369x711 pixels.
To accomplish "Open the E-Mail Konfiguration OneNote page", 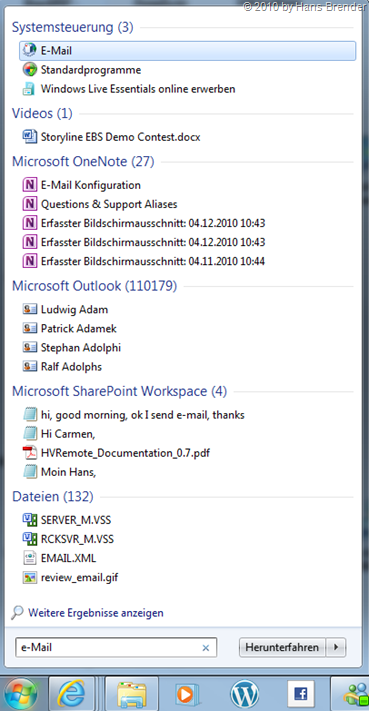I will (x=91, y=185).
